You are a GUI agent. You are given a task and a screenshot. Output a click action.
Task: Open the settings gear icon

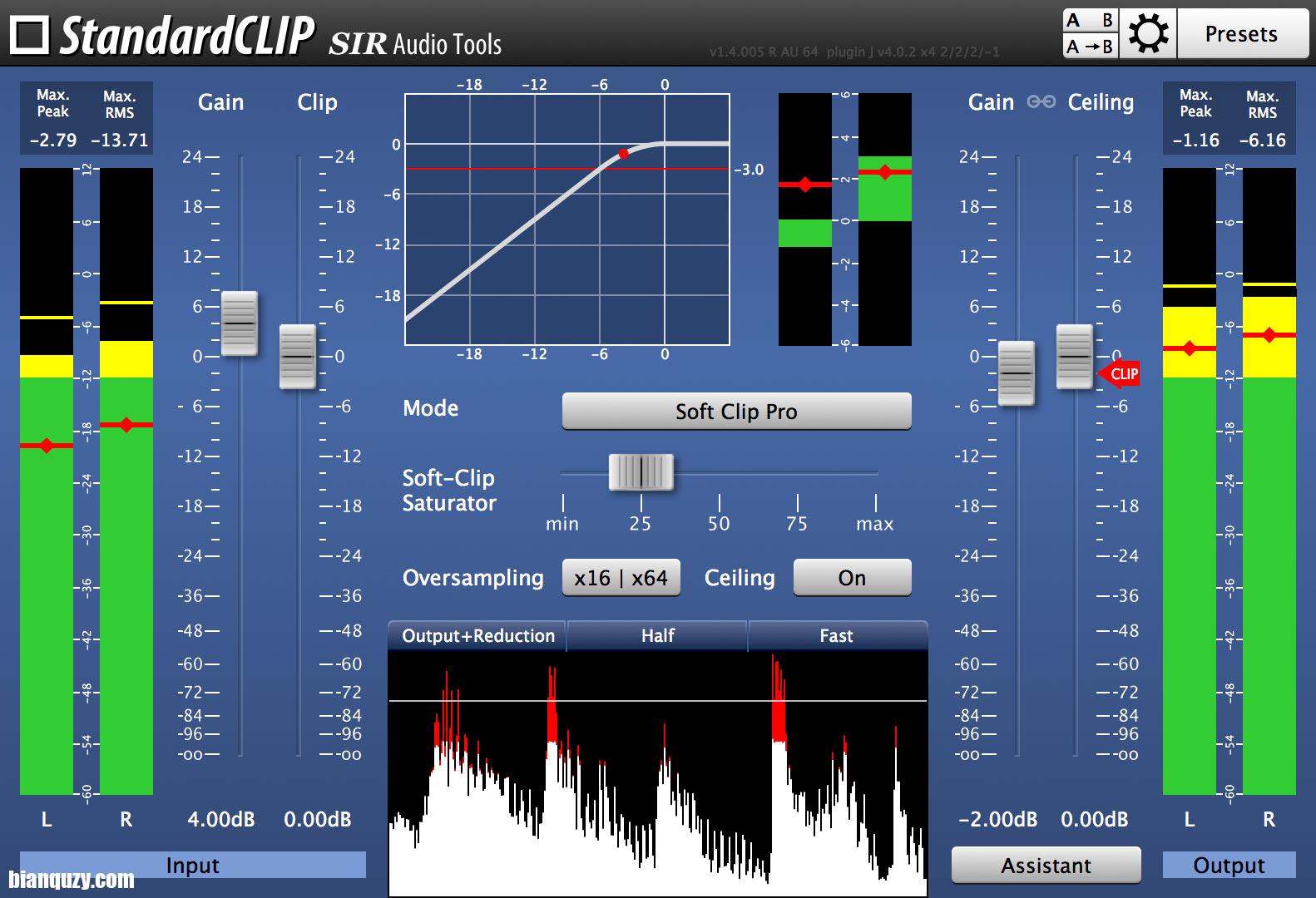[1148, 34]
